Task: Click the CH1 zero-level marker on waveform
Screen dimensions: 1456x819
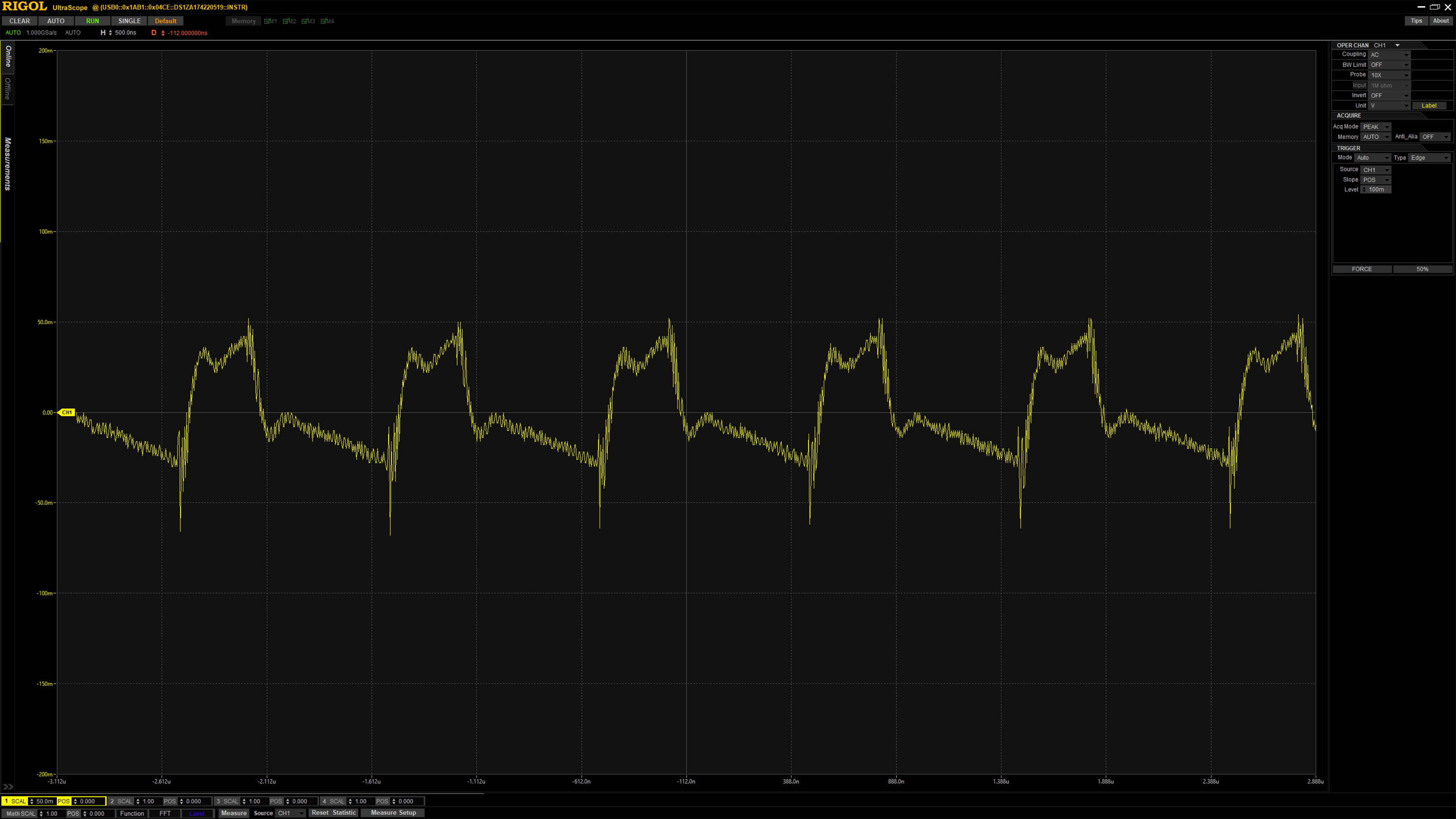Action: 67,413
